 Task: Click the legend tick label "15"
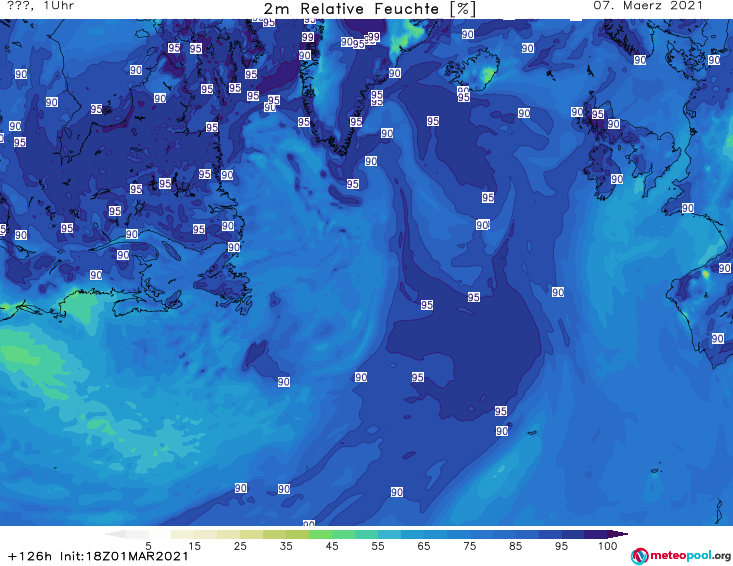pos(194,546)
